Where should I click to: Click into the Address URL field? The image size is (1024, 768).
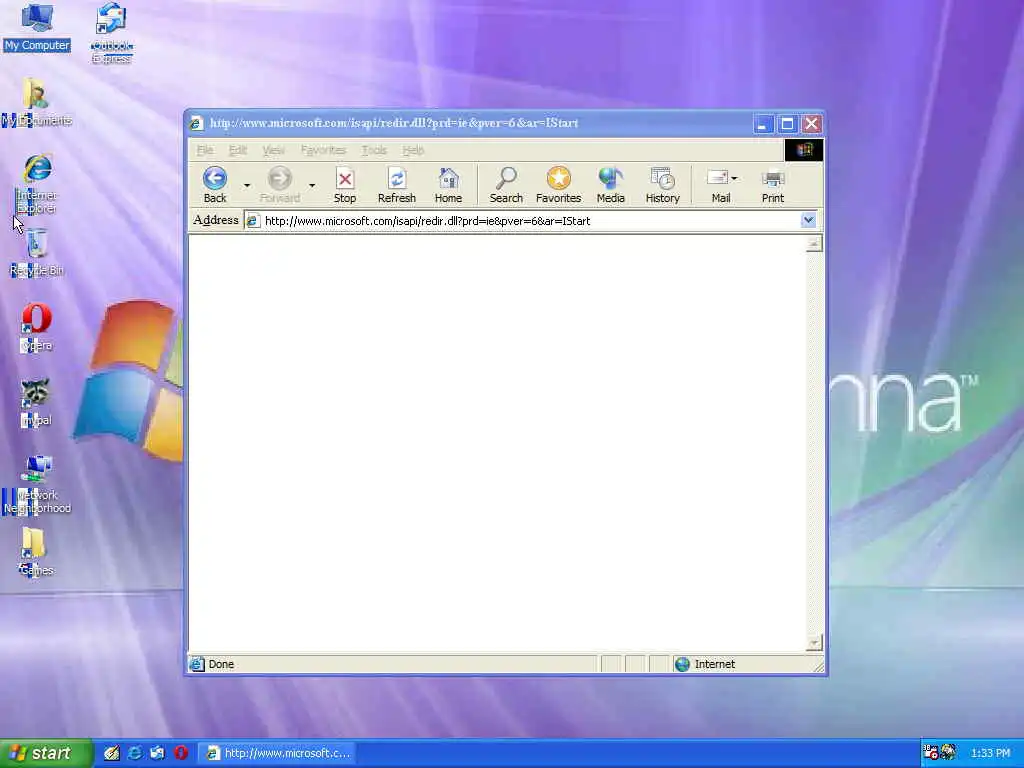click(x=530, y=221)
